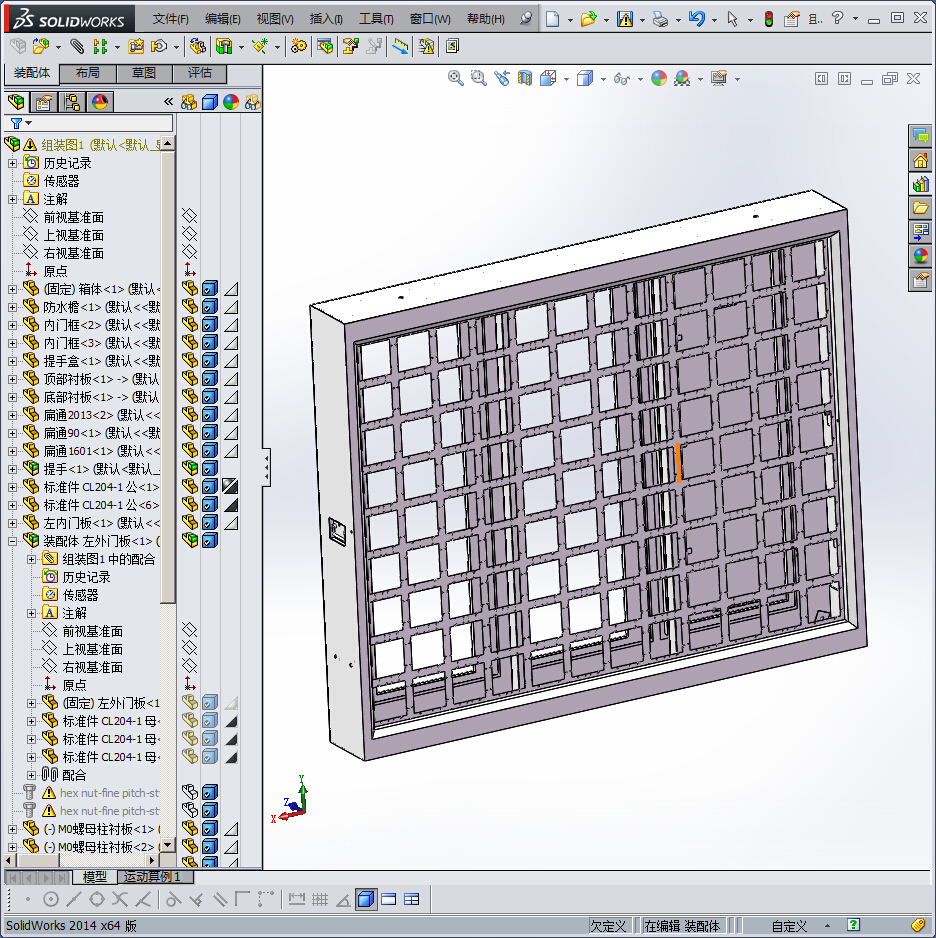
Task: Click the SolidWorks Resources home icon
Action: click(920, 161)
